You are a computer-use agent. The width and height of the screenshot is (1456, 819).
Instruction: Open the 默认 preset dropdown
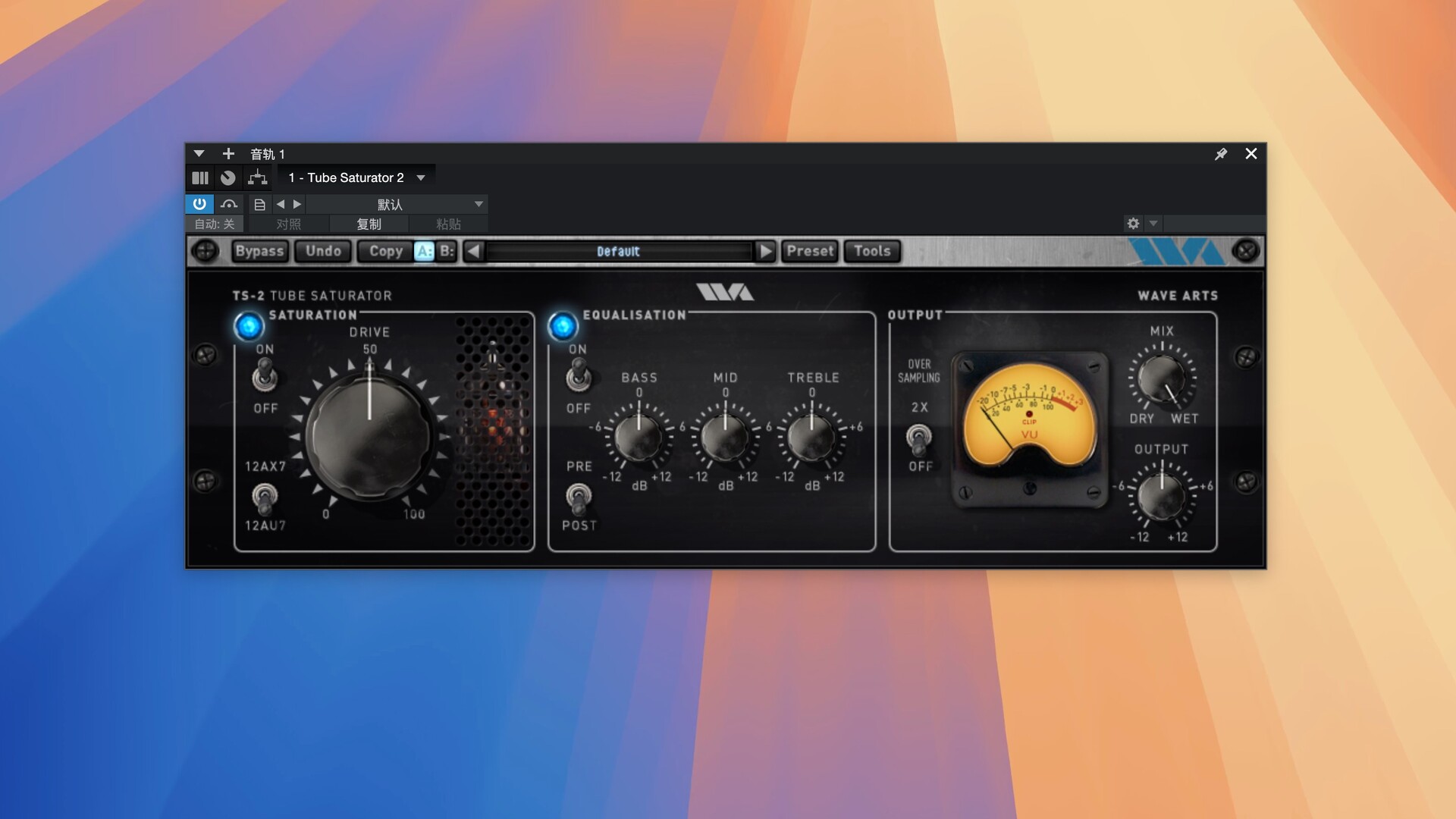397,204
